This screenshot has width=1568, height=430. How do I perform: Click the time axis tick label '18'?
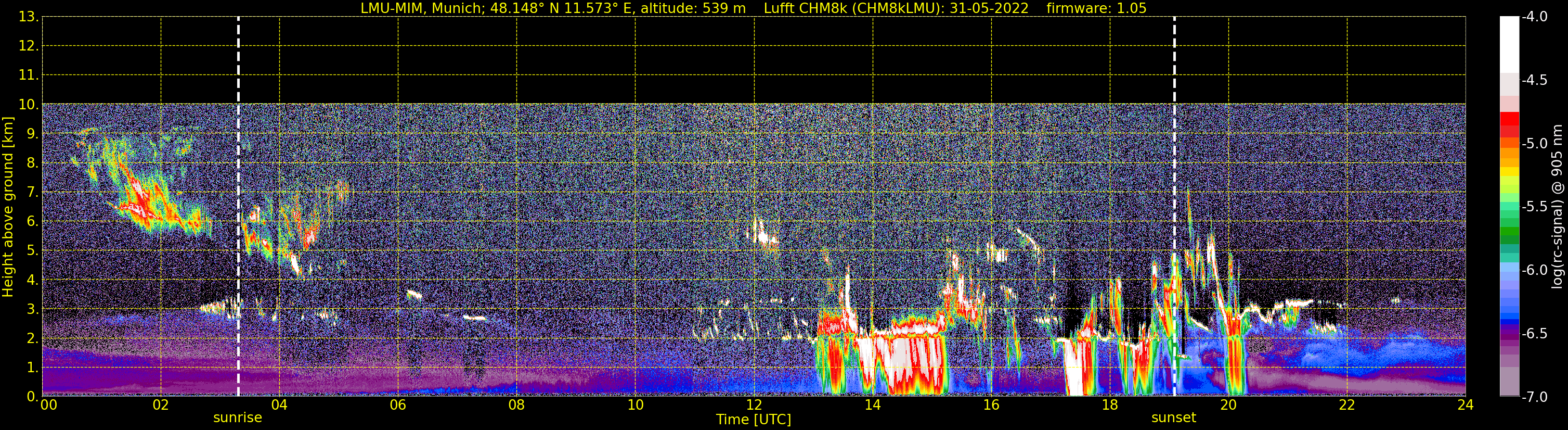pos(1110,405)
